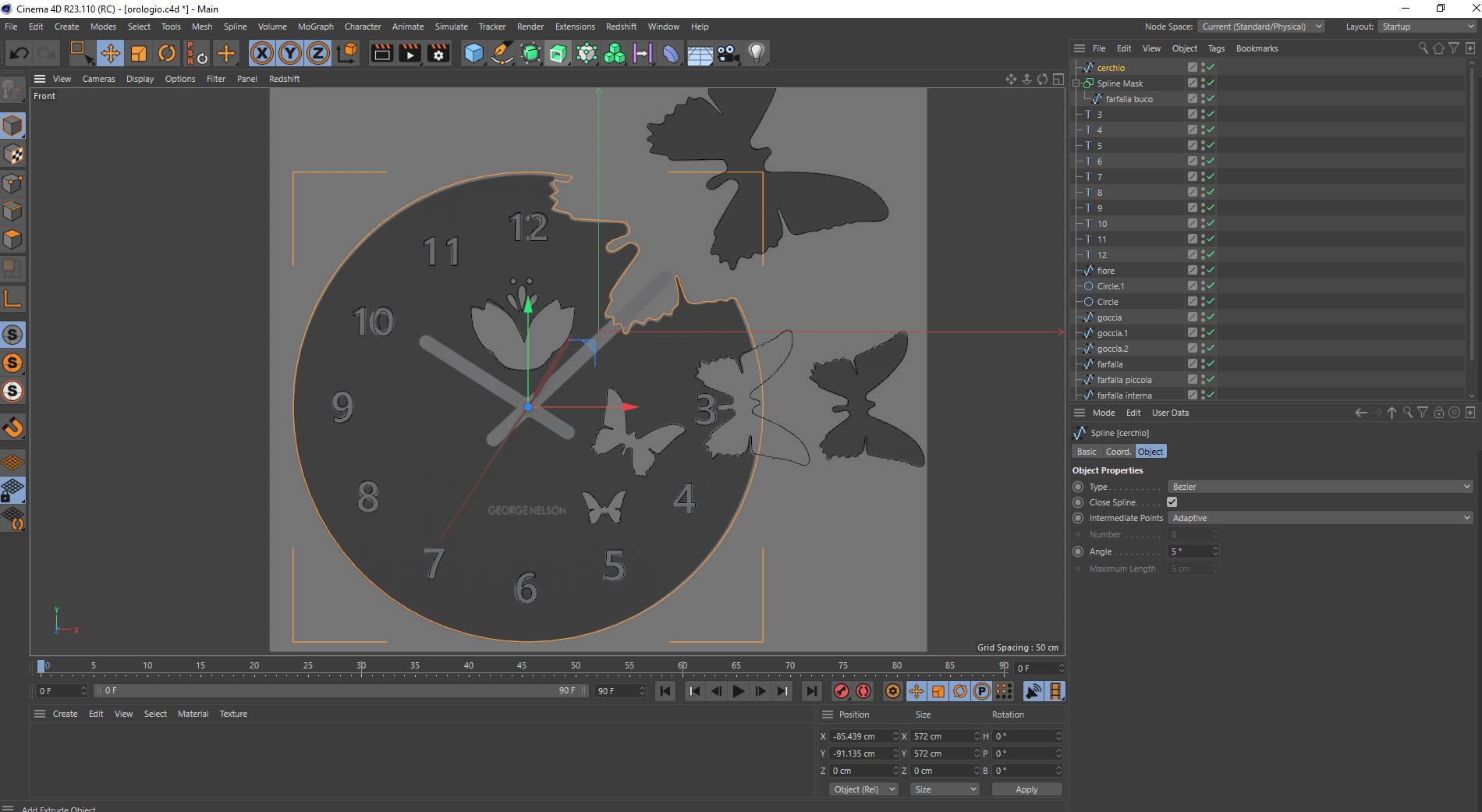This screenshot has height=812, width=1482.
Task: Open Intermediate Points Adaptive dropdown
Action: (1320, 518)
